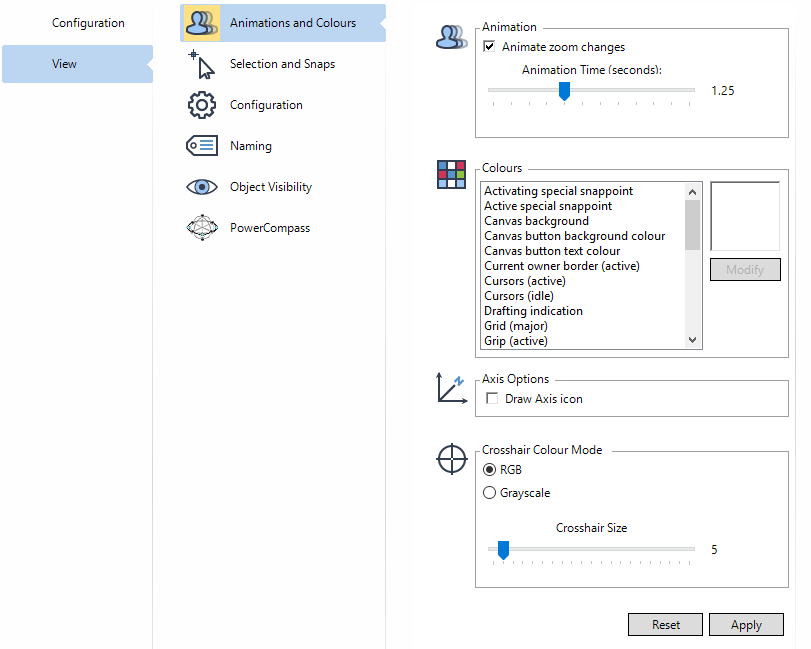The image size is (811, 649).
Task: Click the Animation Time slider handle
Action: coord(564,91)
